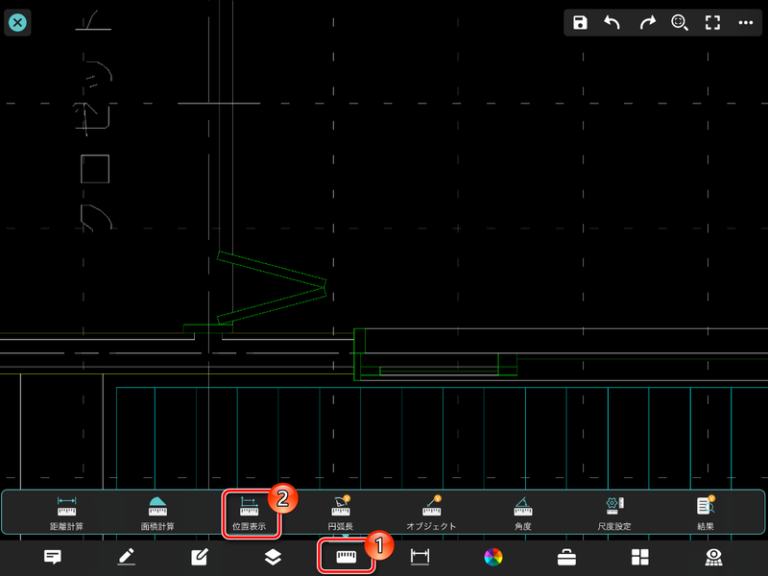768x576 pixels.
Task: Toggle fullscreen view mode
Action: click(712, 23)
